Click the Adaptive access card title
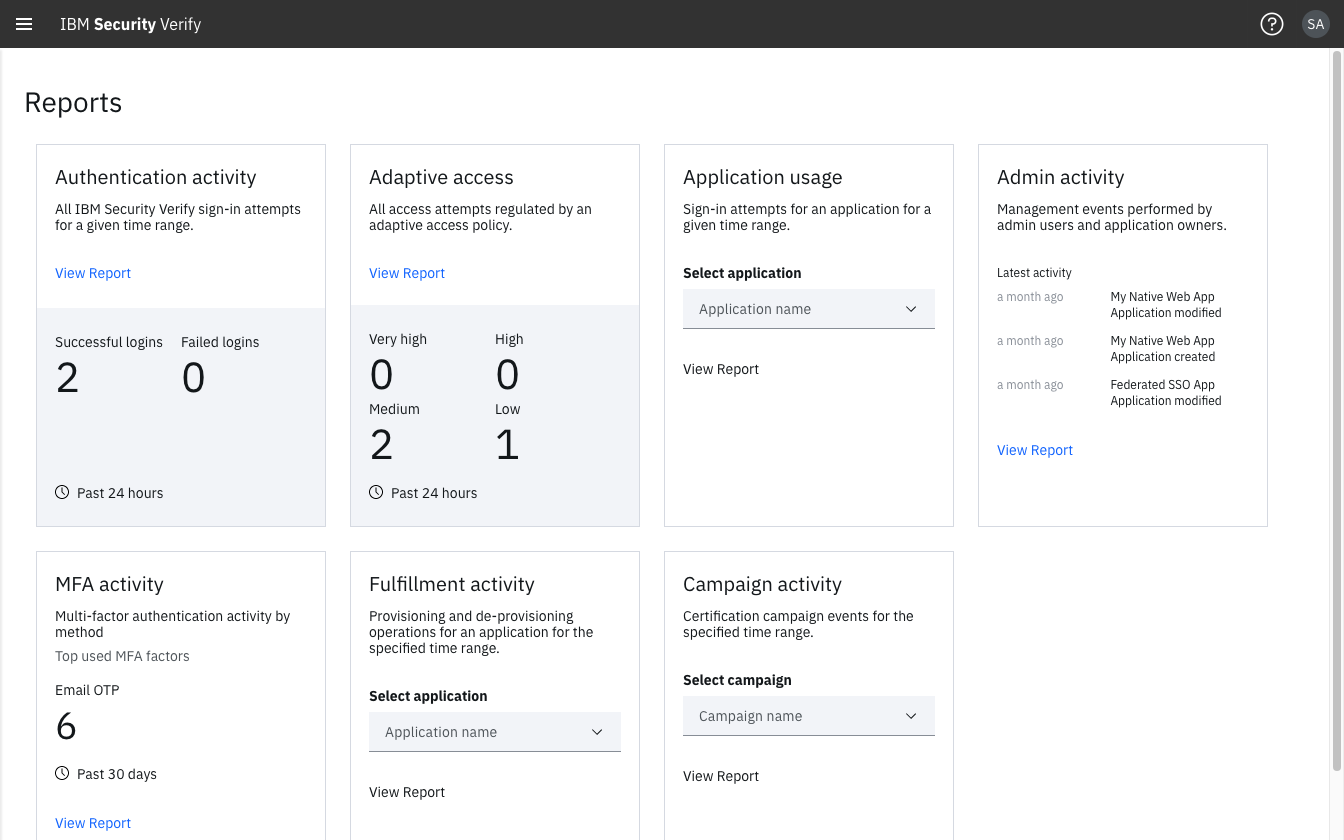The image size is (1344, 840). point(441,177)
